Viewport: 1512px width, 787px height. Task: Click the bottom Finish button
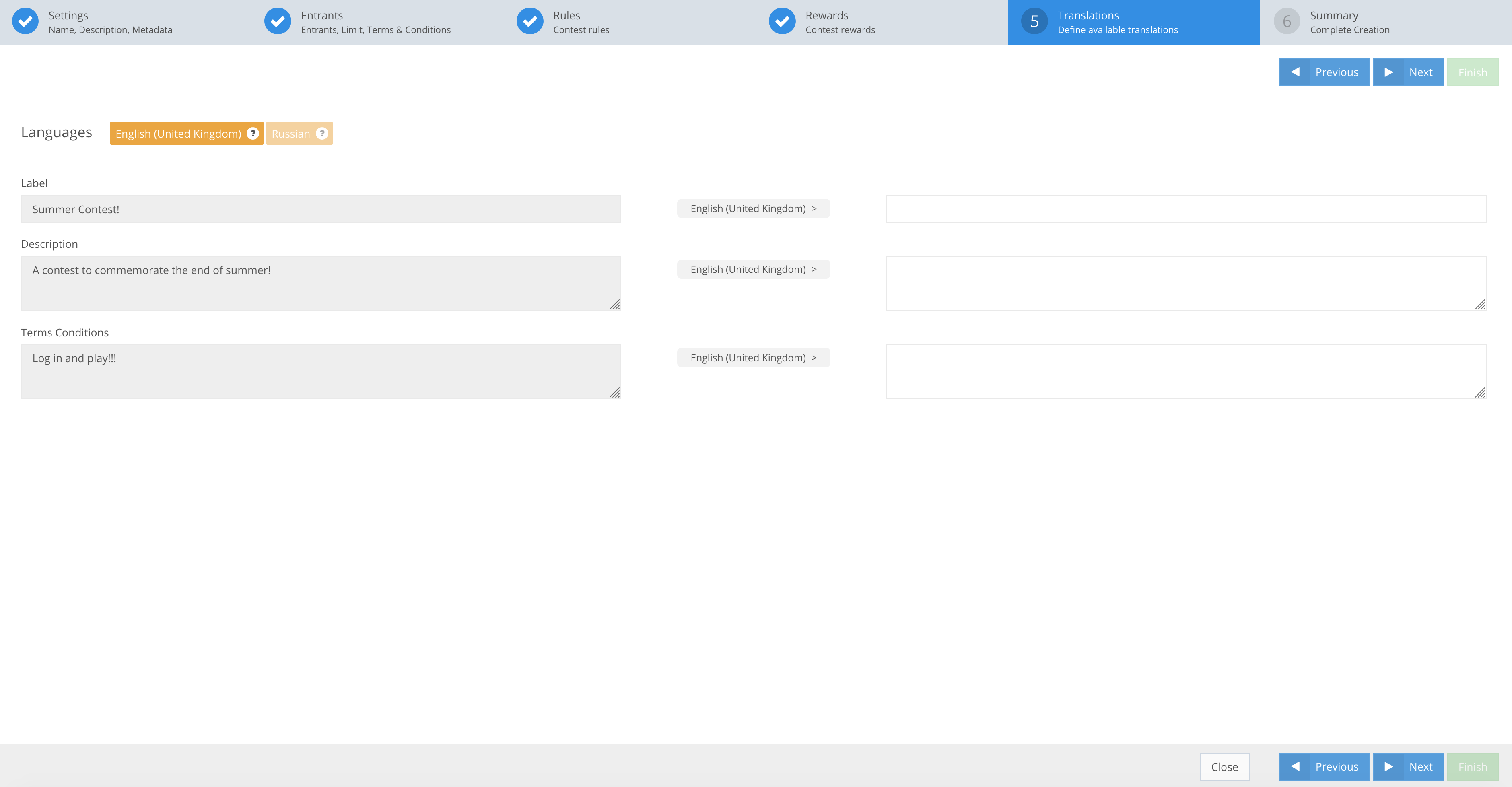[x=1473, y=766]
